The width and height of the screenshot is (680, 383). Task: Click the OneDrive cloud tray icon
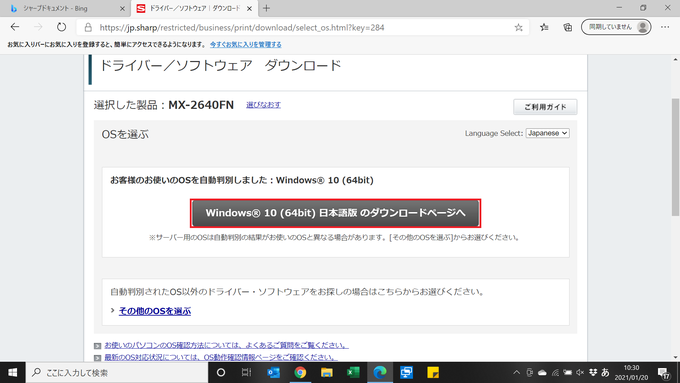542,372
